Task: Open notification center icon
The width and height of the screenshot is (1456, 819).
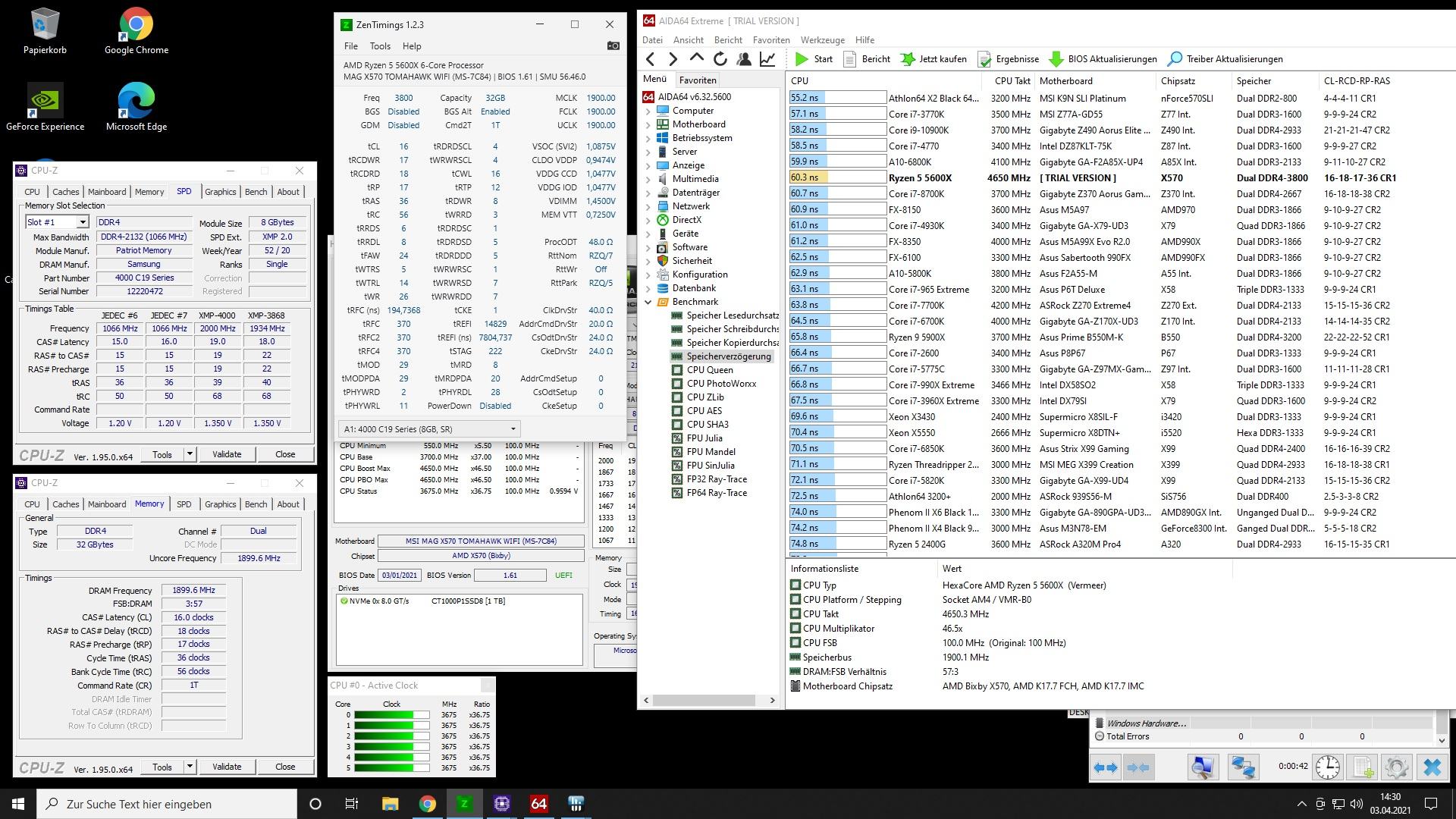Action: point(1431,804)
